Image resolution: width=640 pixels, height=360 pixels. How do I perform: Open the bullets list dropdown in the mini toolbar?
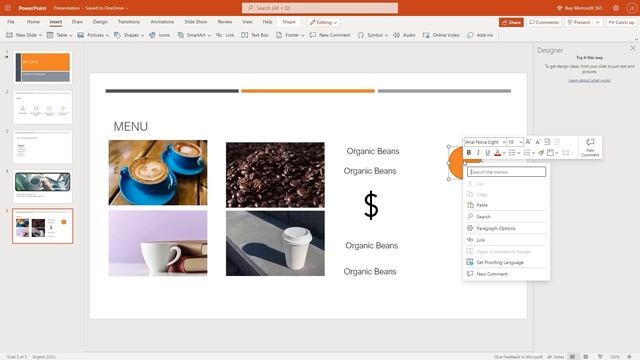(519, 153)
